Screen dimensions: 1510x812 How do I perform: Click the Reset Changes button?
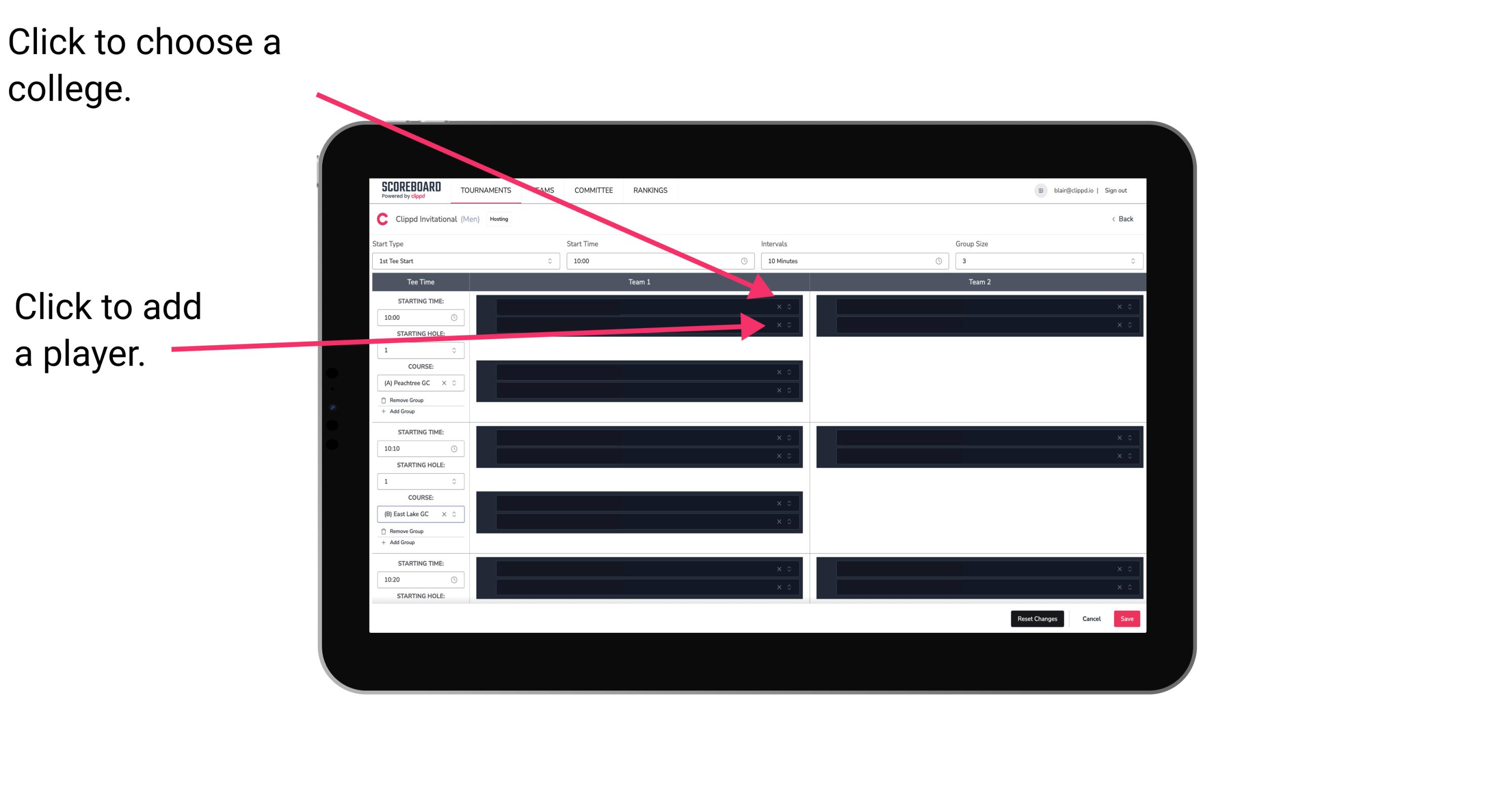click(1037, 617)
